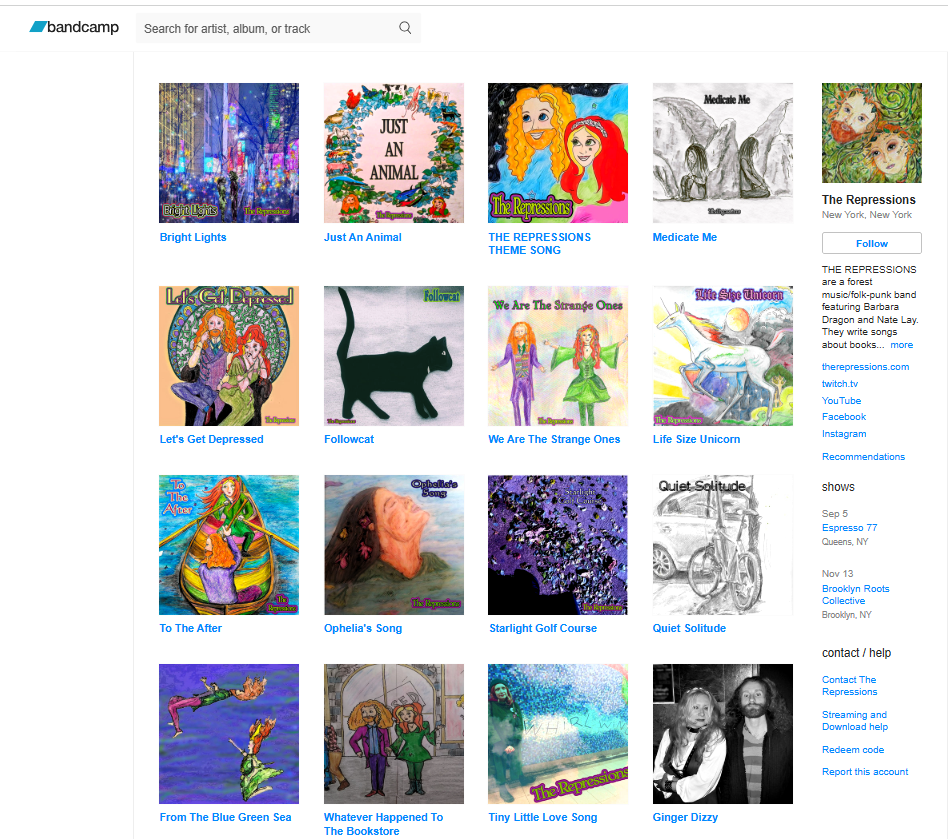The height and width of the screenshot is (839, 948).
Task: Open the Just An Animal cover art
Action: pyautogui.click(x=394, y=153)
